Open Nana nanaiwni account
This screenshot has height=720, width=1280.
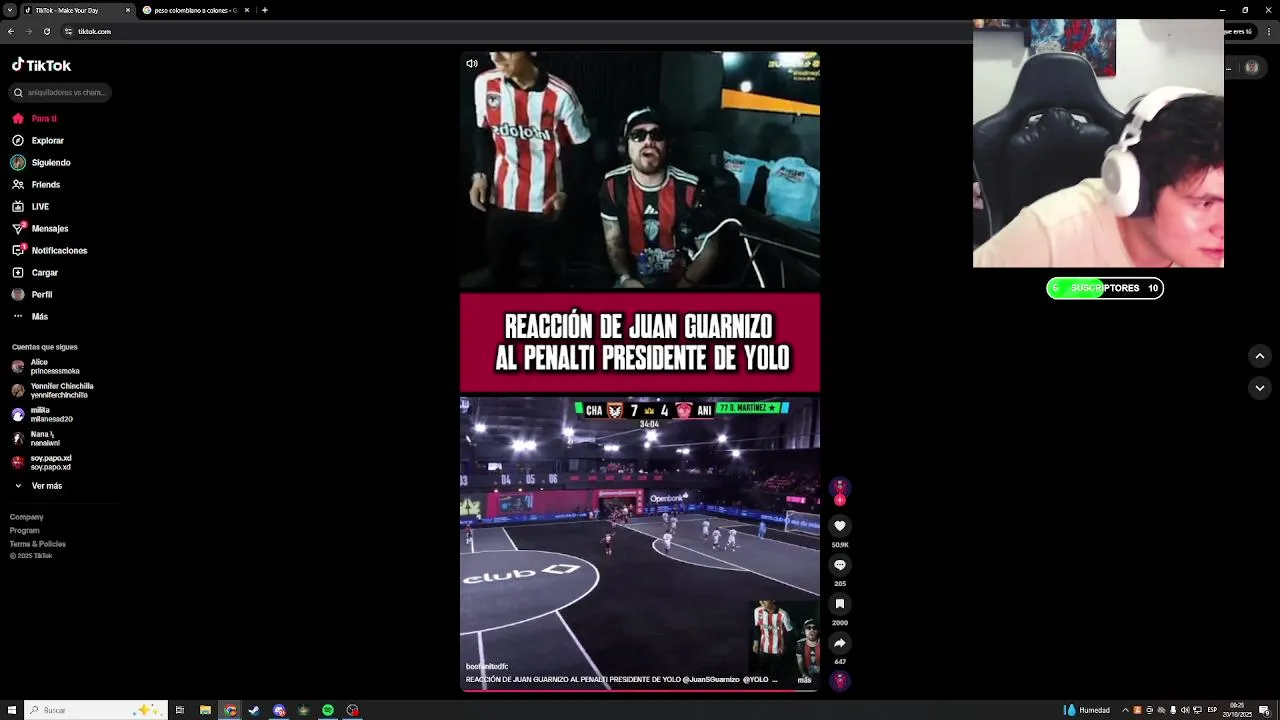point(36,439)
